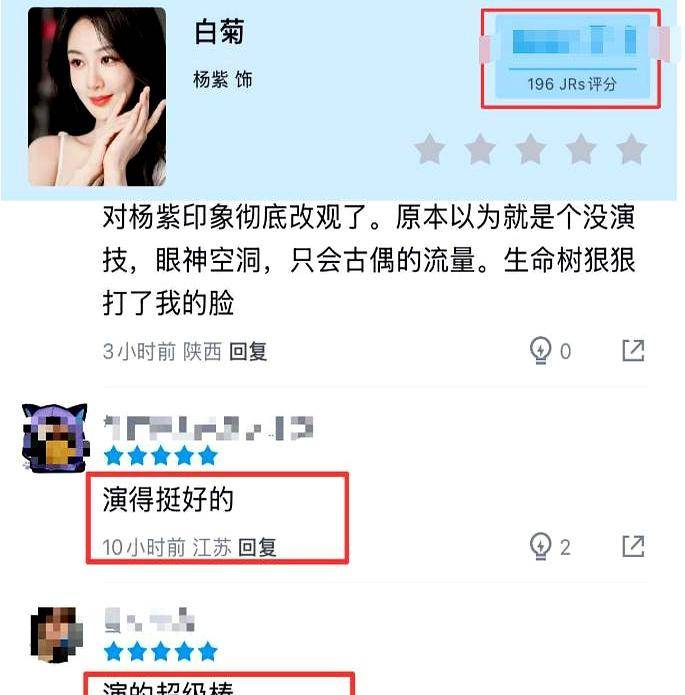Image resolution: width=685 pixels, height=695 pixels.
Task: Open the 白菊 character portrait photo
Action: pyautogui.click(x=97, y=97)
